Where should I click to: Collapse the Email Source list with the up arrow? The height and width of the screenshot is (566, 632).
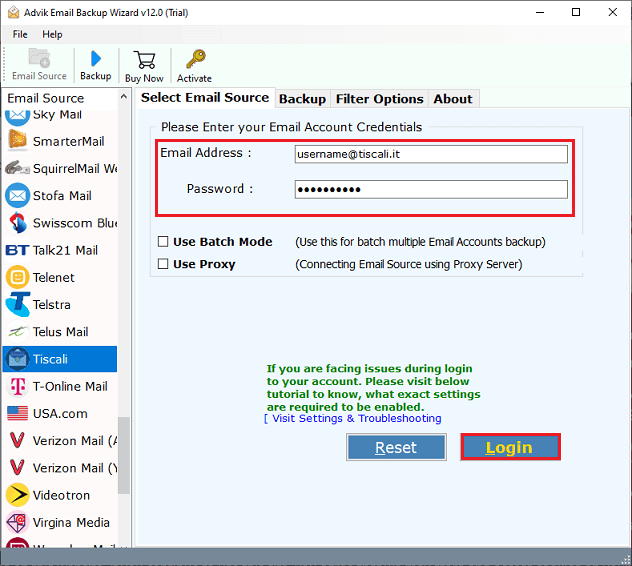pyautogui.click(x=124, y=97)
